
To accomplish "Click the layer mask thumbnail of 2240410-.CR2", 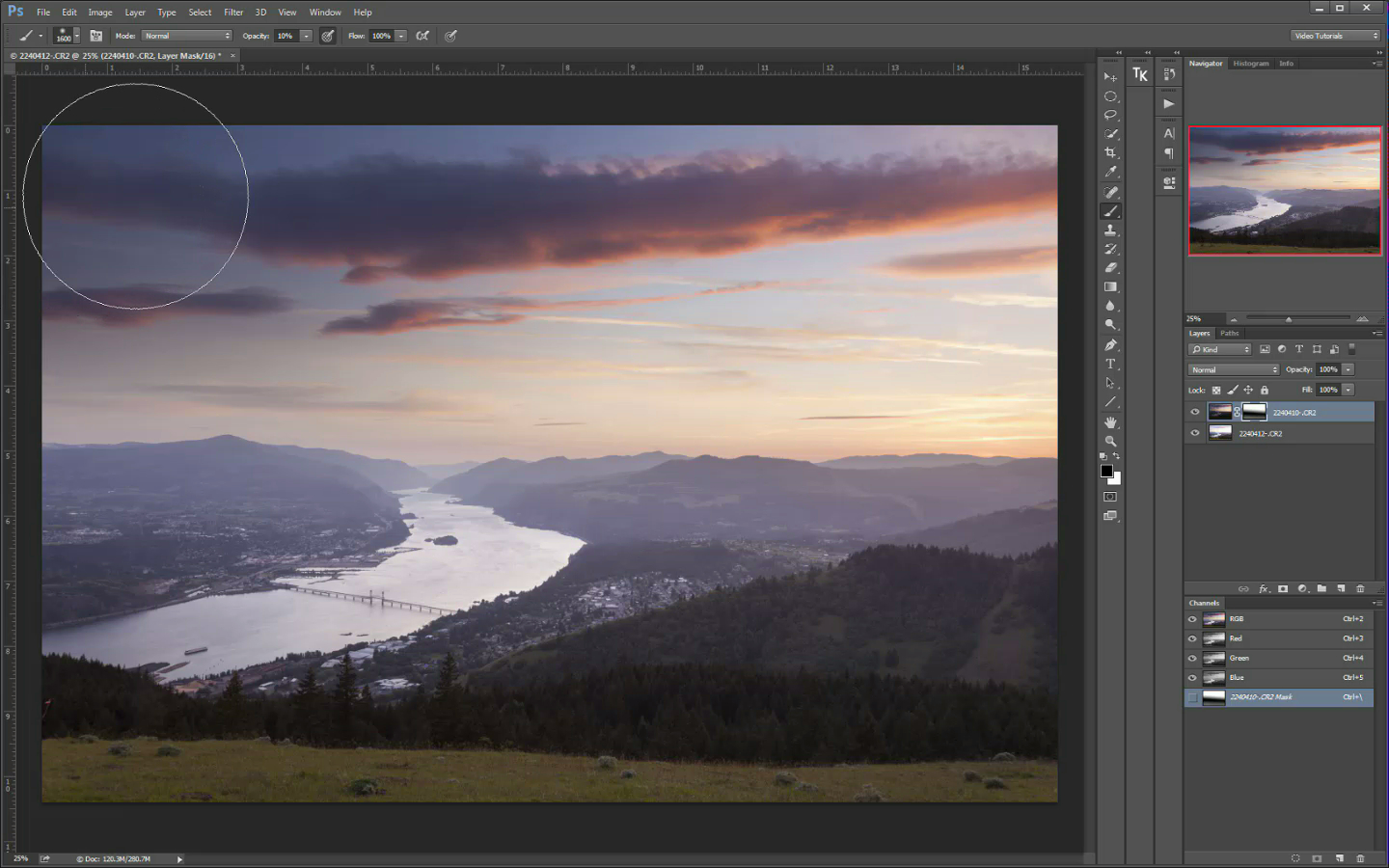I will pyautogui.click(x=1254, y=412).
